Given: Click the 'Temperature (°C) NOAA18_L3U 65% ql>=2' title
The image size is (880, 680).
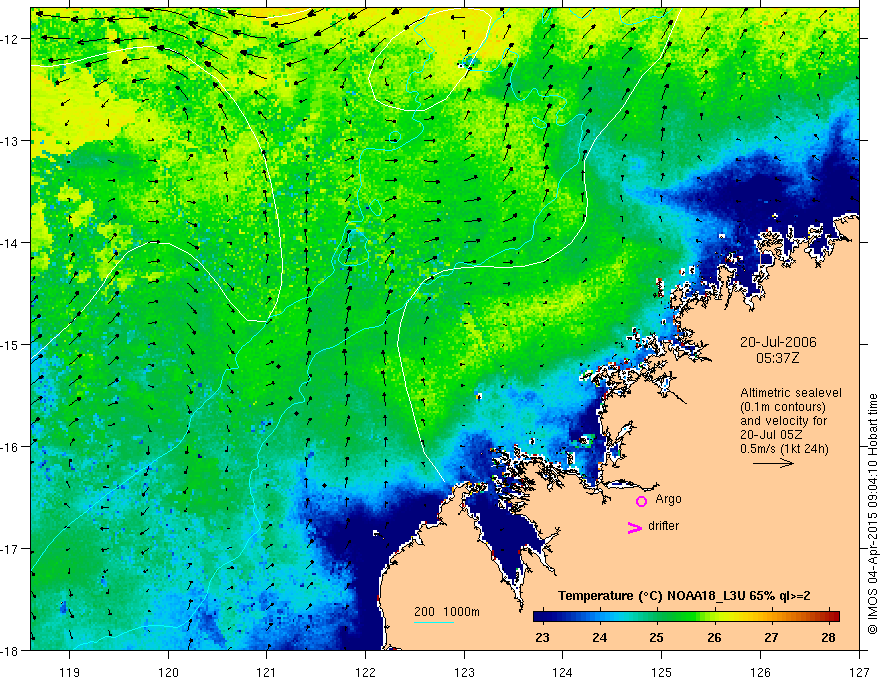Looking at the screenshot, I should coord(684,596).
